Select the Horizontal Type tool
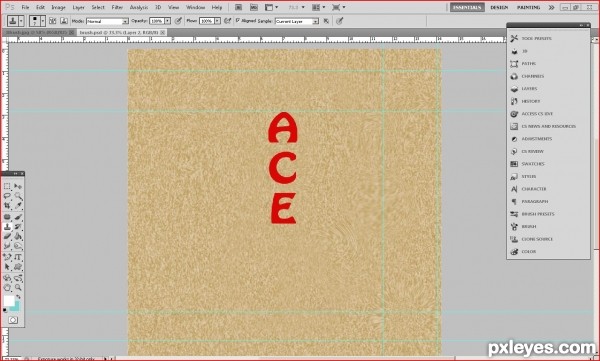600x361 pixels. [18, 257]
